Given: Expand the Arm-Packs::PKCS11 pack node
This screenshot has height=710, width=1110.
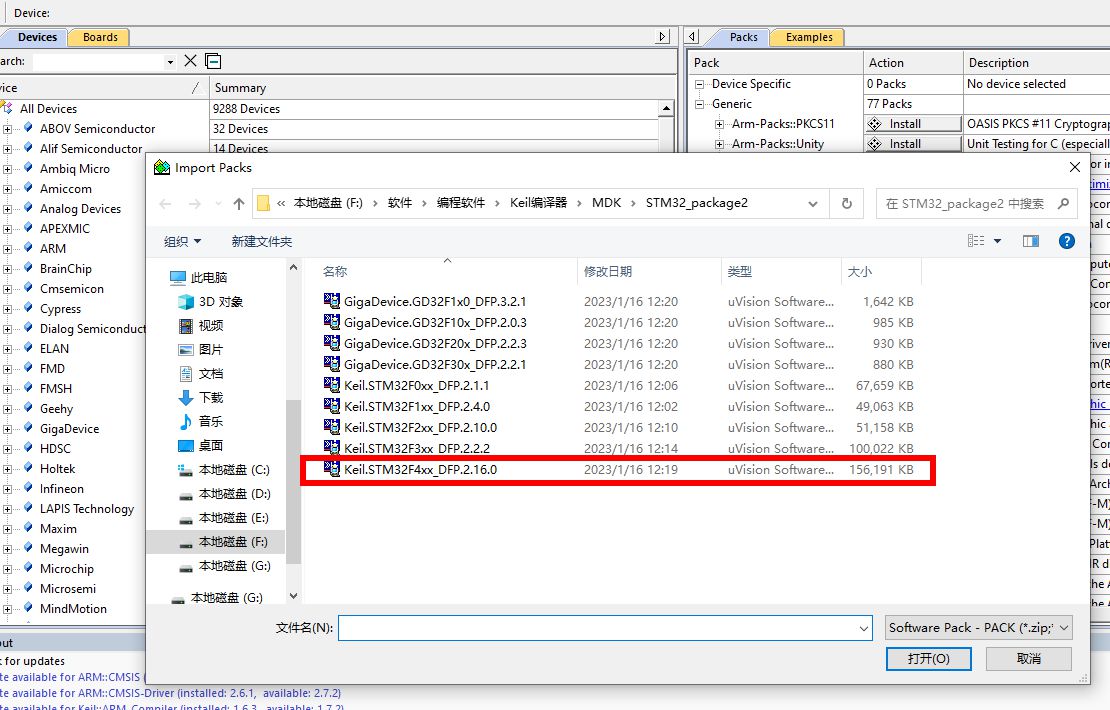Looking at the screenshot, I should click(719, 124).
